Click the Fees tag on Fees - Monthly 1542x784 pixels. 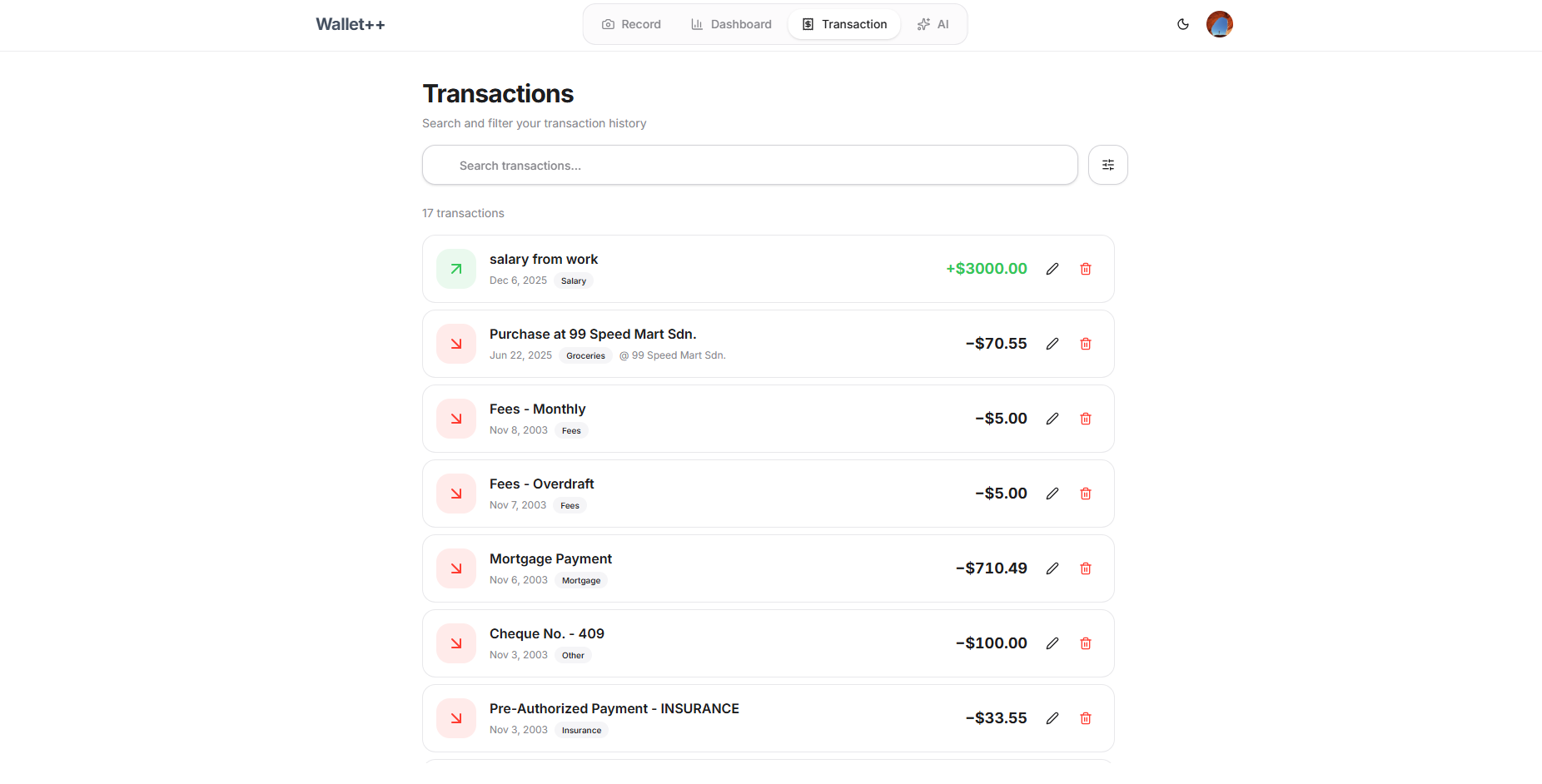tap(571, 431)
